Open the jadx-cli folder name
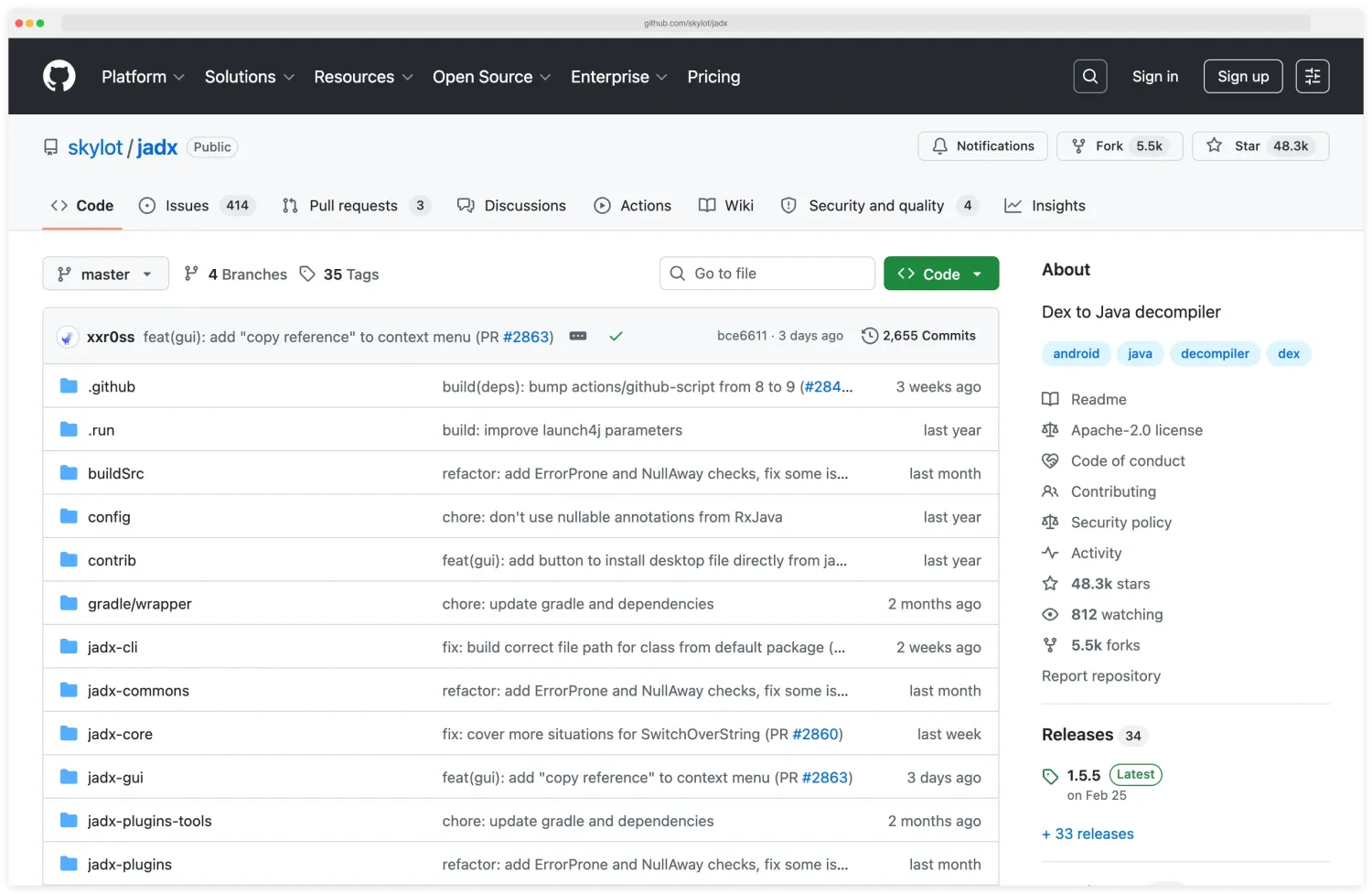Viewport: 1372px width, 894px height. tap(113, 647)
